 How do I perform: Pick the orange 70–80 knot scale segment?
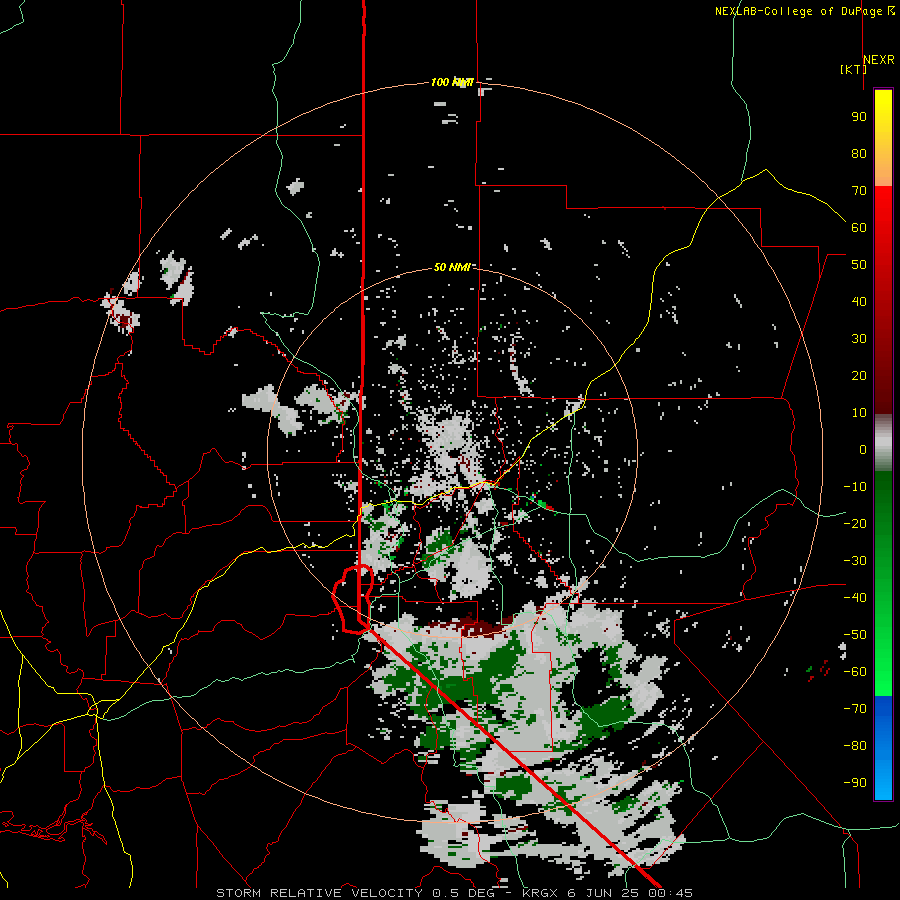click(883, 169)
